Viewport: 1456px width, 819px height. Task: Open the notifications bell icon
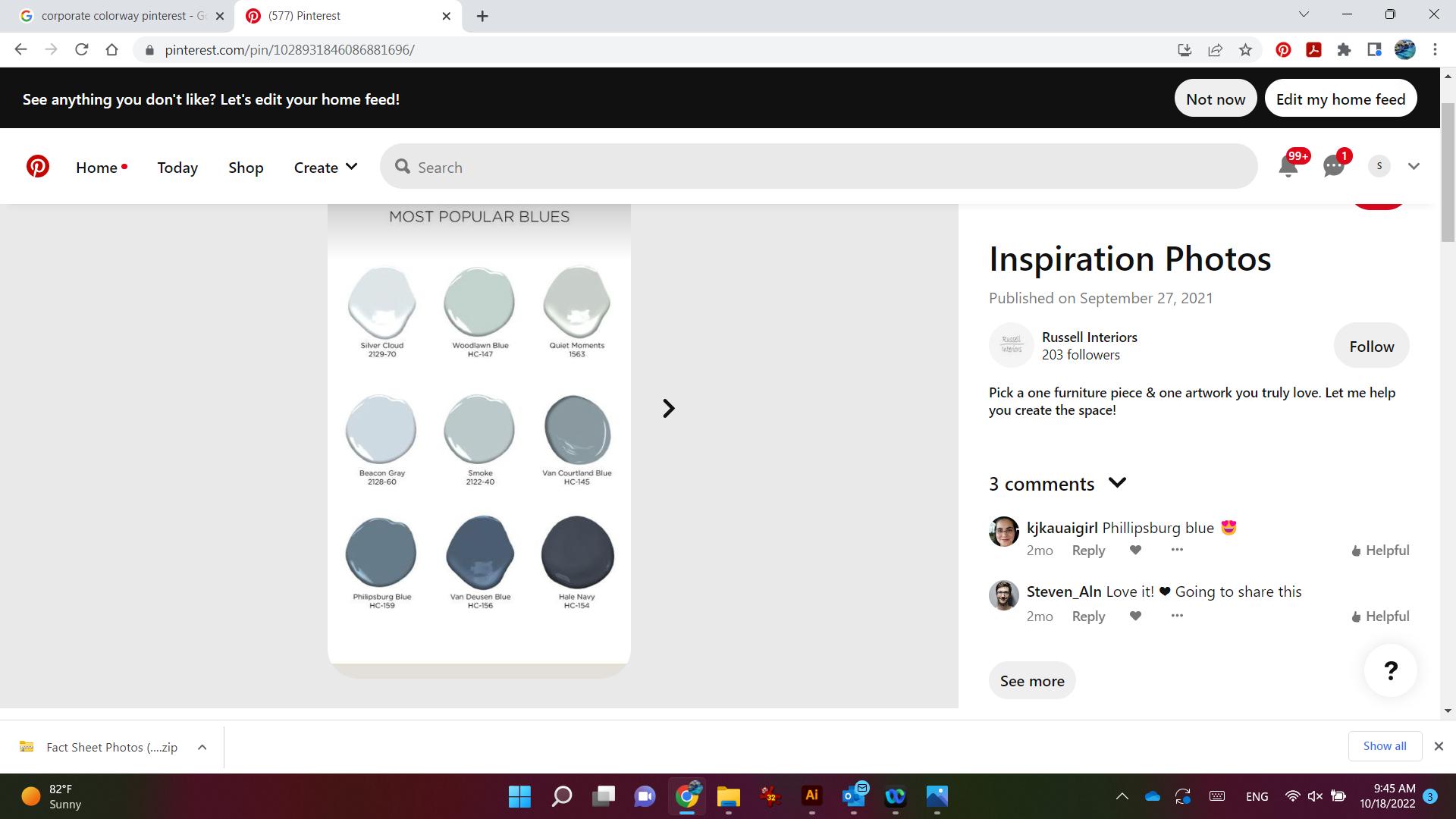click(1288, 166)
